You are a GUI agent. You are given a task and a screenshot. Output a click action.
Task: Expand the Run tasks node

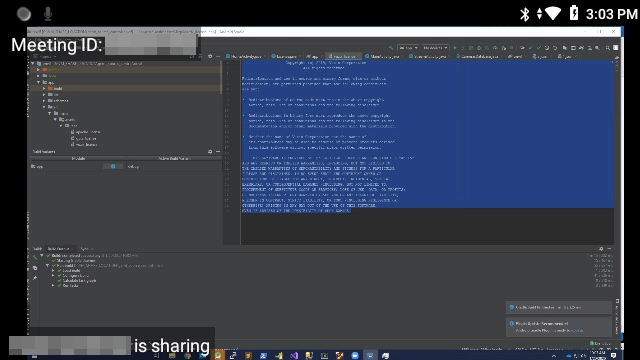point(53,286)
